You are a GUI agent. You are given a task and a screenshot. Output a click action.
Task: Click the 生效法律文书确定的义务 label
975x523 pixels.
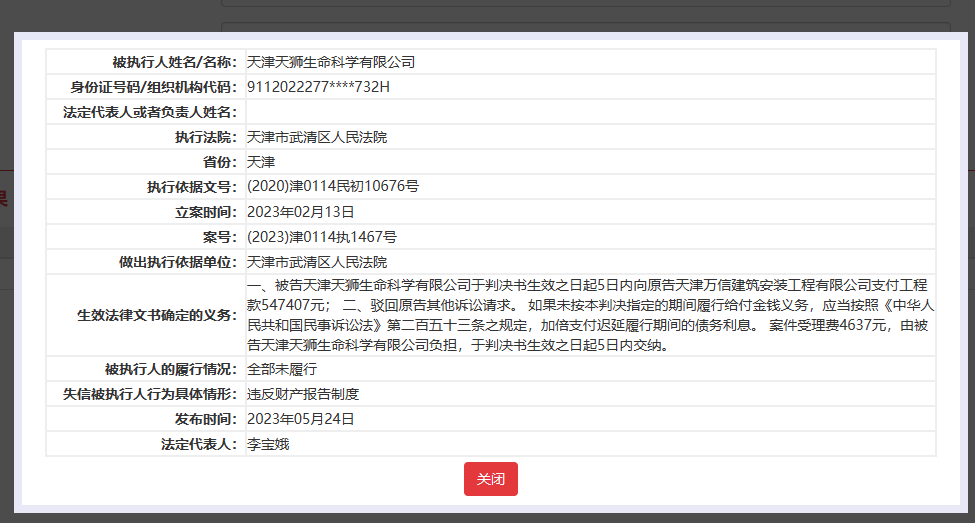pos(157,315)
